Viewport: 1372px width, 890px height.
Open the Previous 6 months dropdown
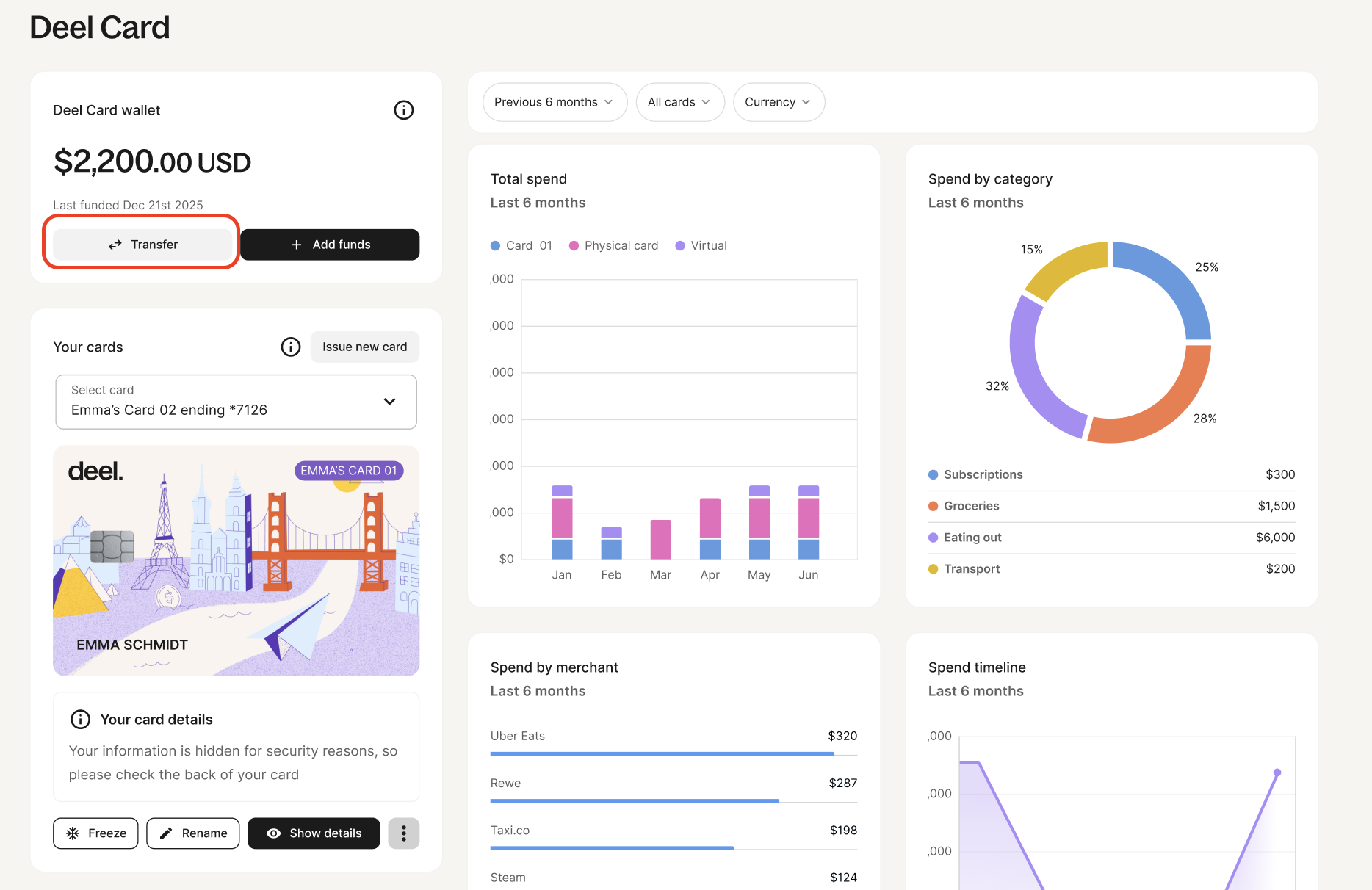pos(554,102)
